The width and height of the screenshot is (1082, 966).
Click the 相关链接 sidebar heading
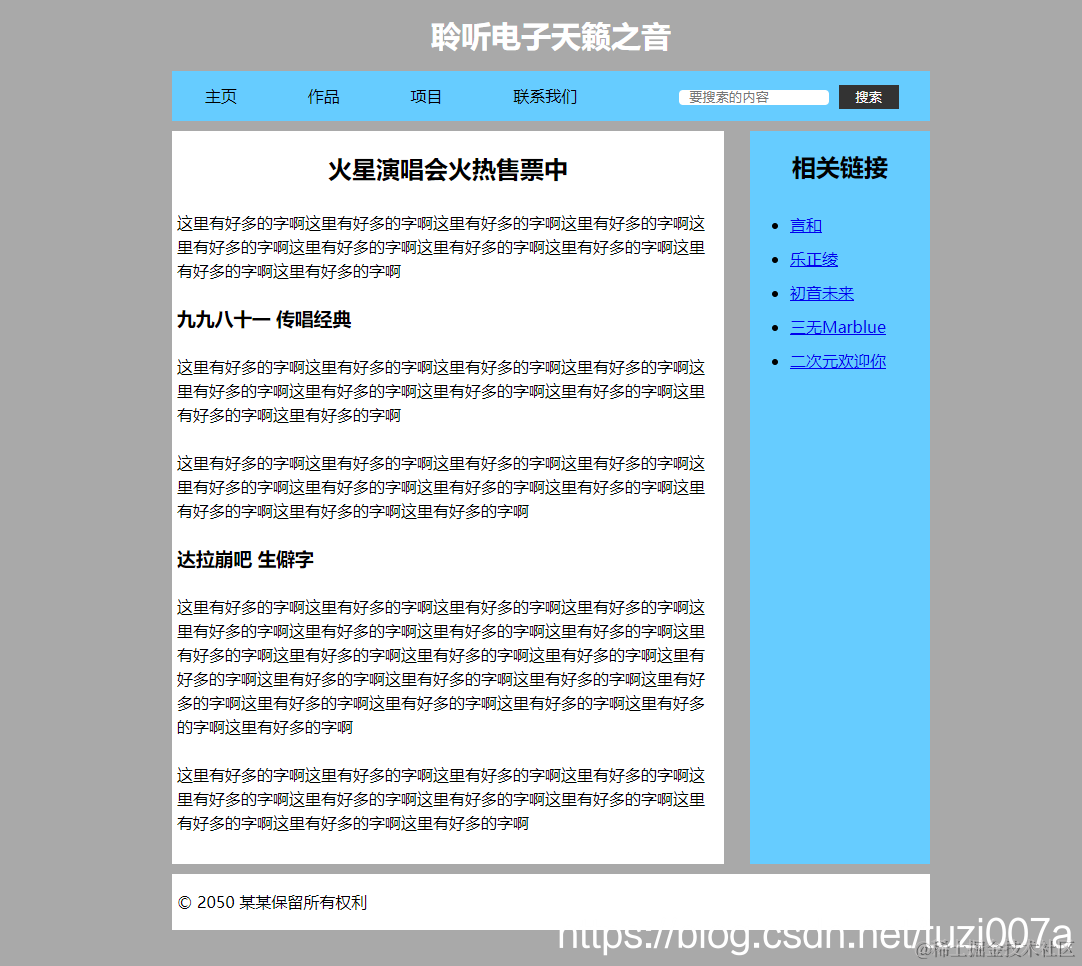(x=840, y=167)
